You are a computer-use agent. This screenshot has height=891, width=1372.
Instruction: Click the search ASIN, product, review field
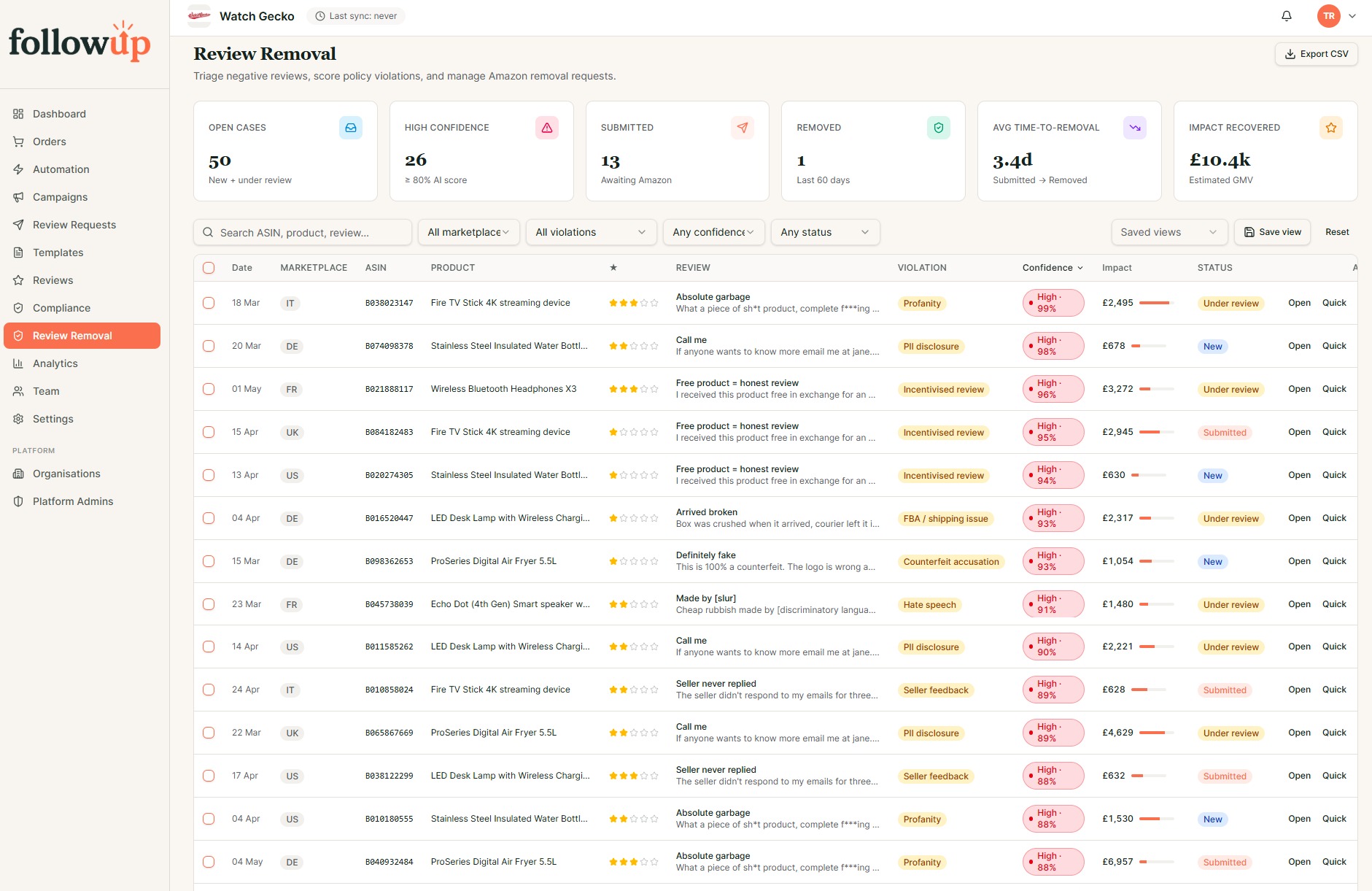tap(303, 232)
